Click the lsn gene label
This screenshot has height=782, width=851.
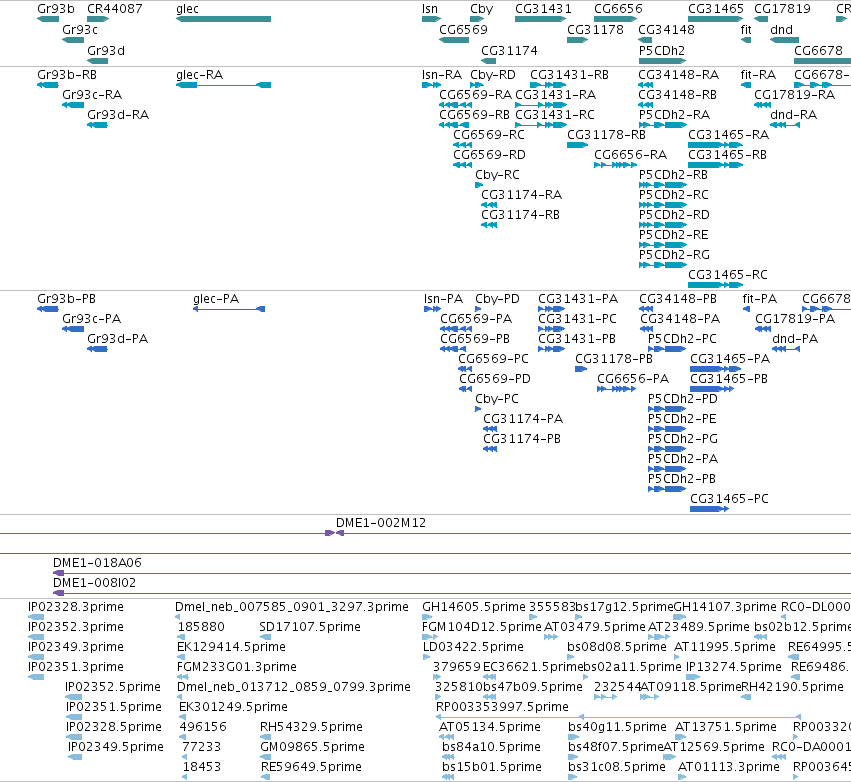[430, 9]
